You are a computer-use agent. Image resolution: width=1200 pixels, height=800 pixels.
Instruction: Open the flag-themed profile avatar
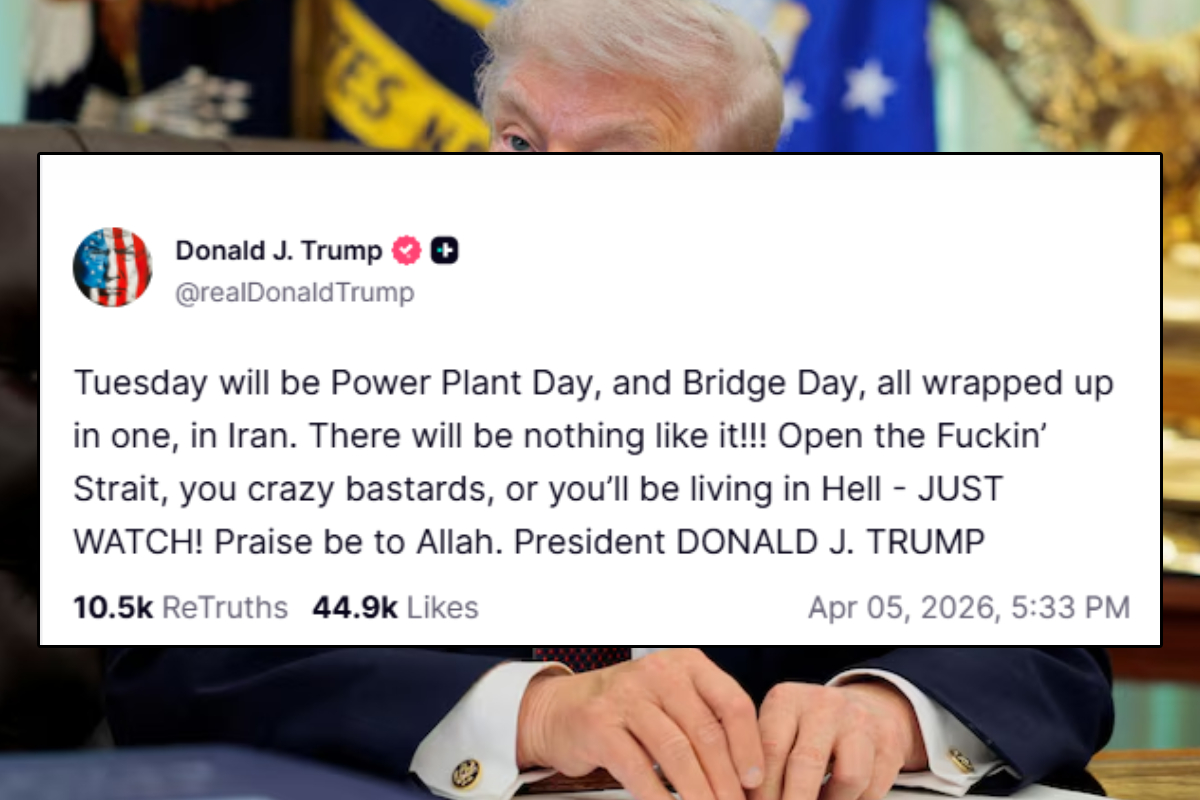click(112, 267)
